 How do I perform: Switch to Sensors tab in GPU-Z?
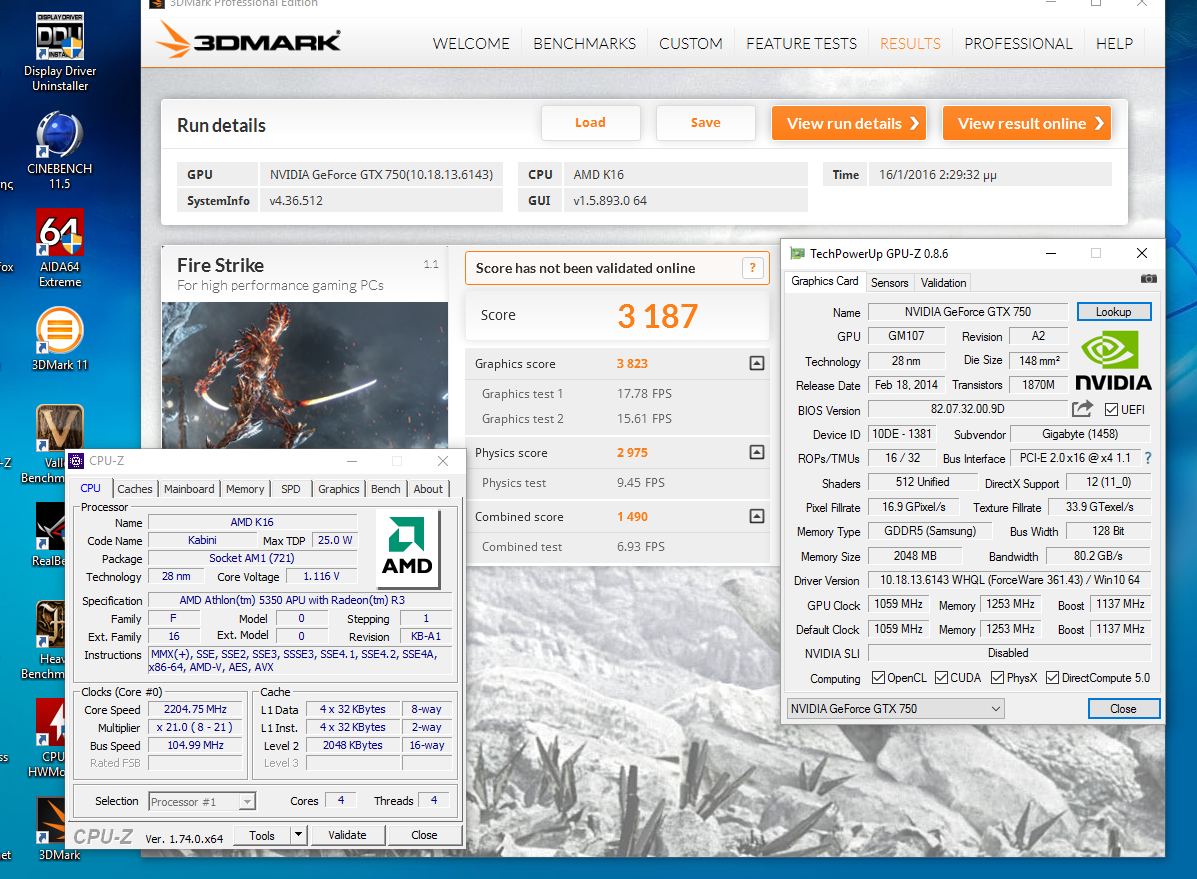point(889,283)
